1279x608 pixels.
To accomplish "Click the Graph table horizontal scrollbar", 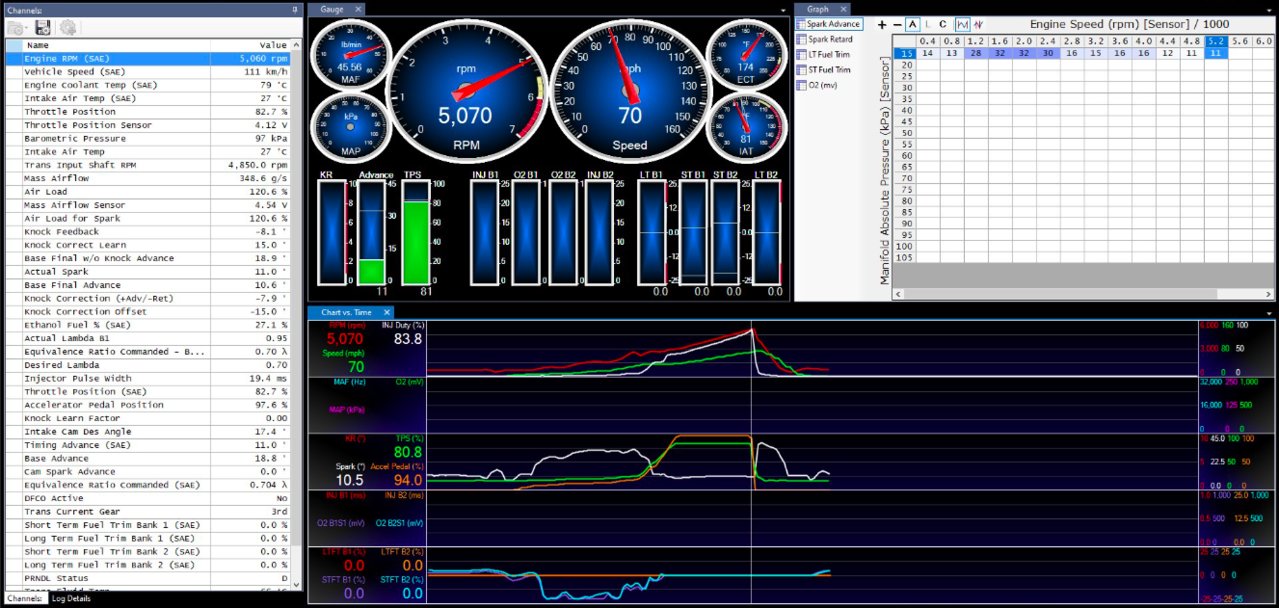I will [1083, 294].
